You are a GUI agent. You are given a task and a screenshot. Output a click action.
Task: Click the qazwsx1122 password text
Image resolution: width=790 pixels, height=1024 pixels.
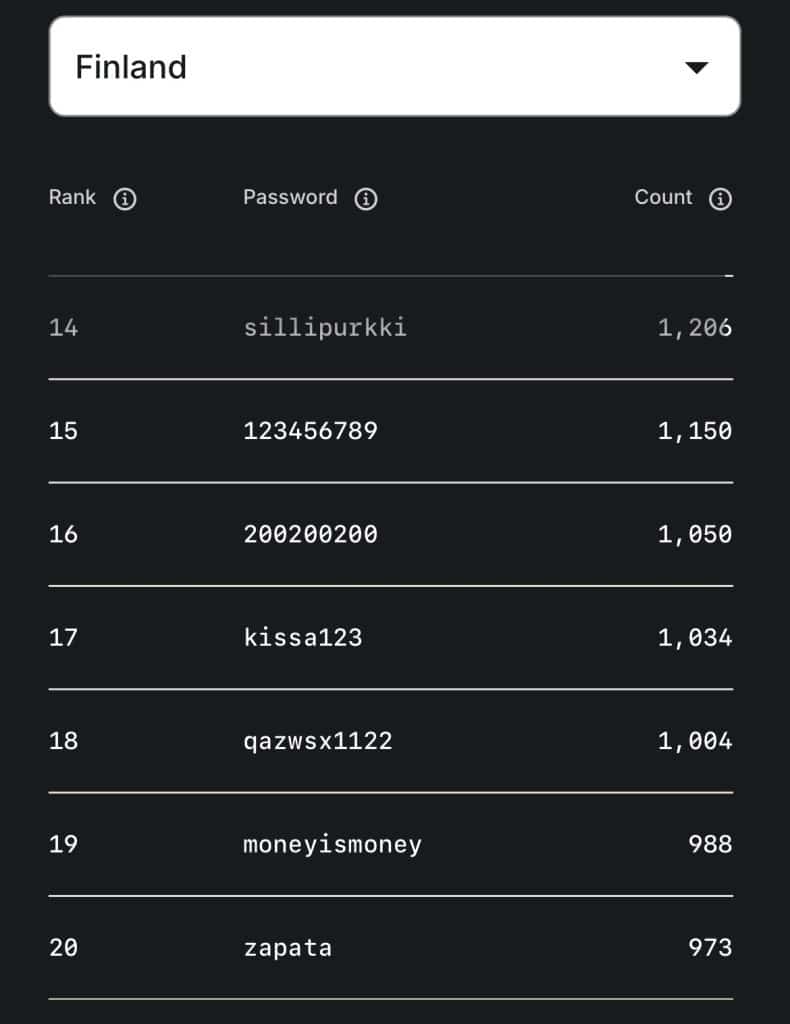tap(318, 741)
